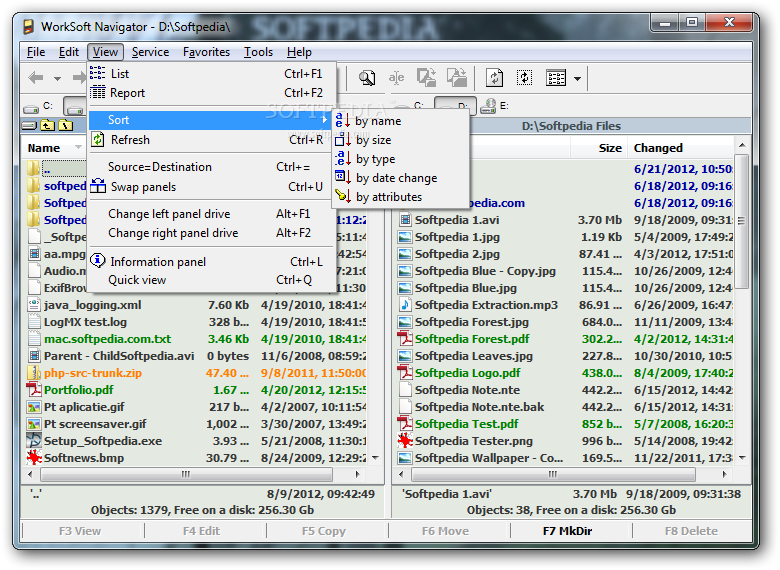Open the Back history dropdown arrow

[x=58, y=79]
